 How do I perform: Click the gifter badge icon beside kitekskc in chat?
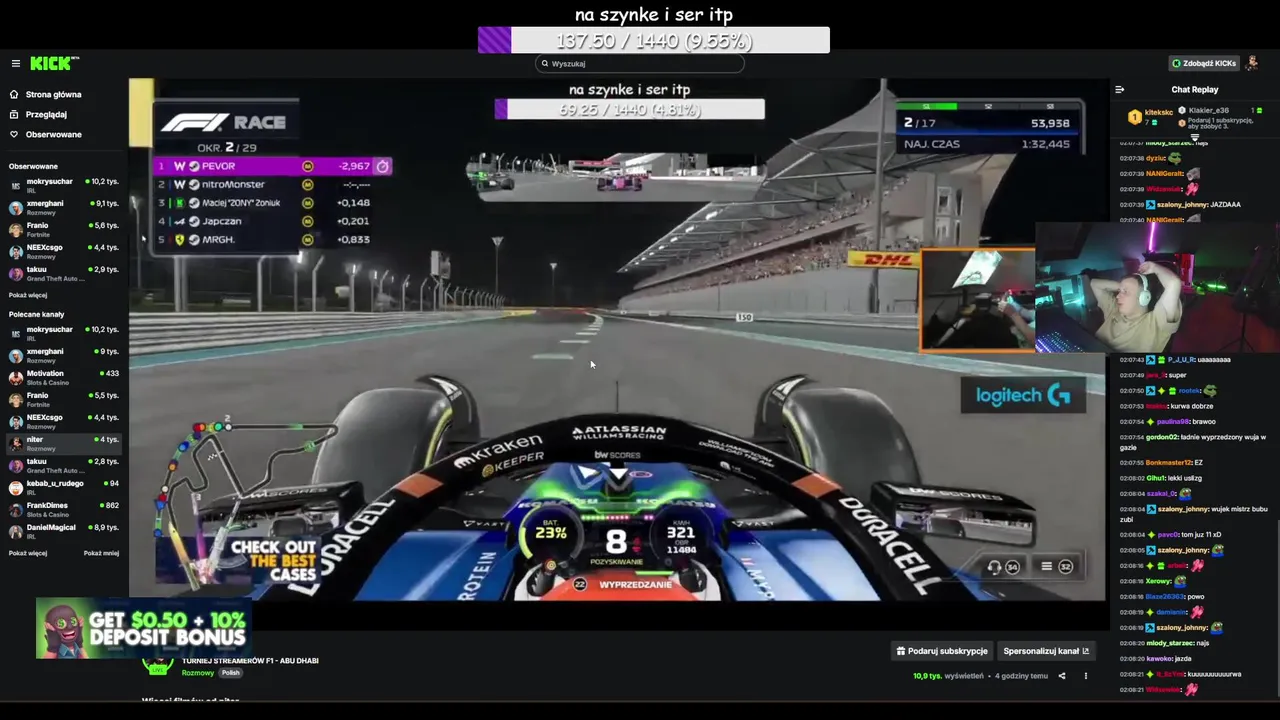tap(1135, 117)
